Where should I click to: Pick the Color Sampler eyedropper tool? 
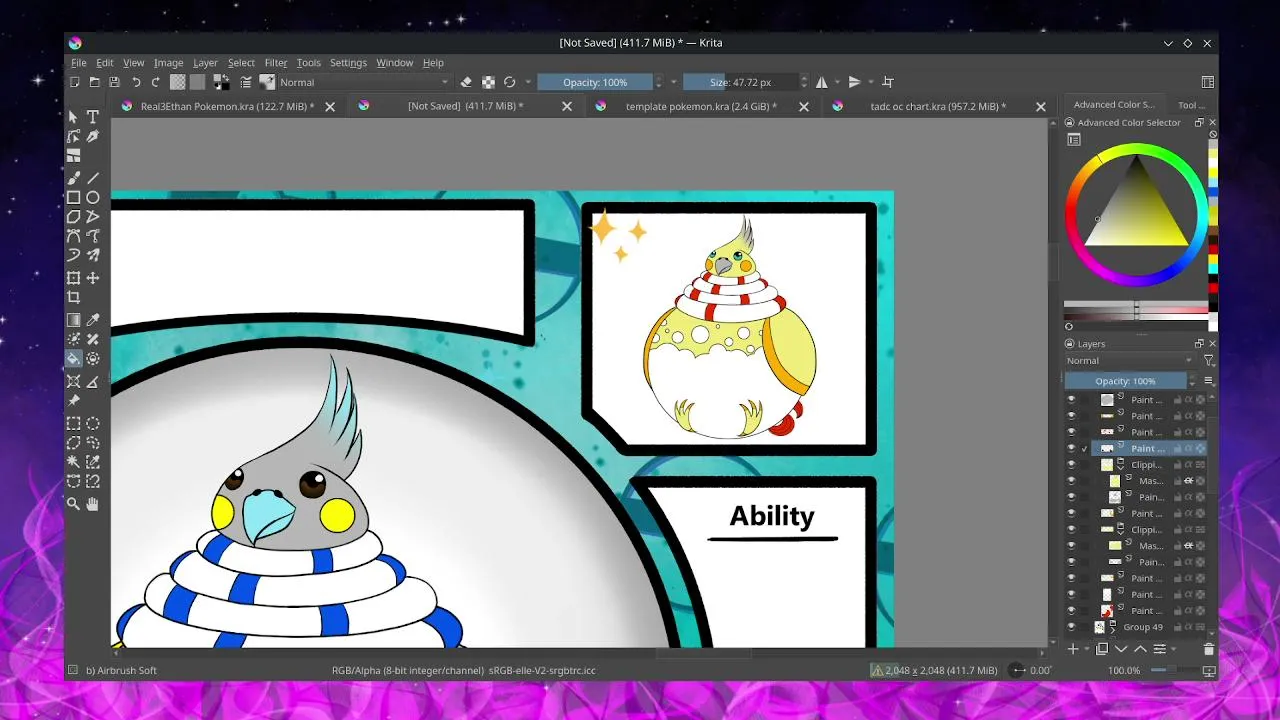(93, 320)
